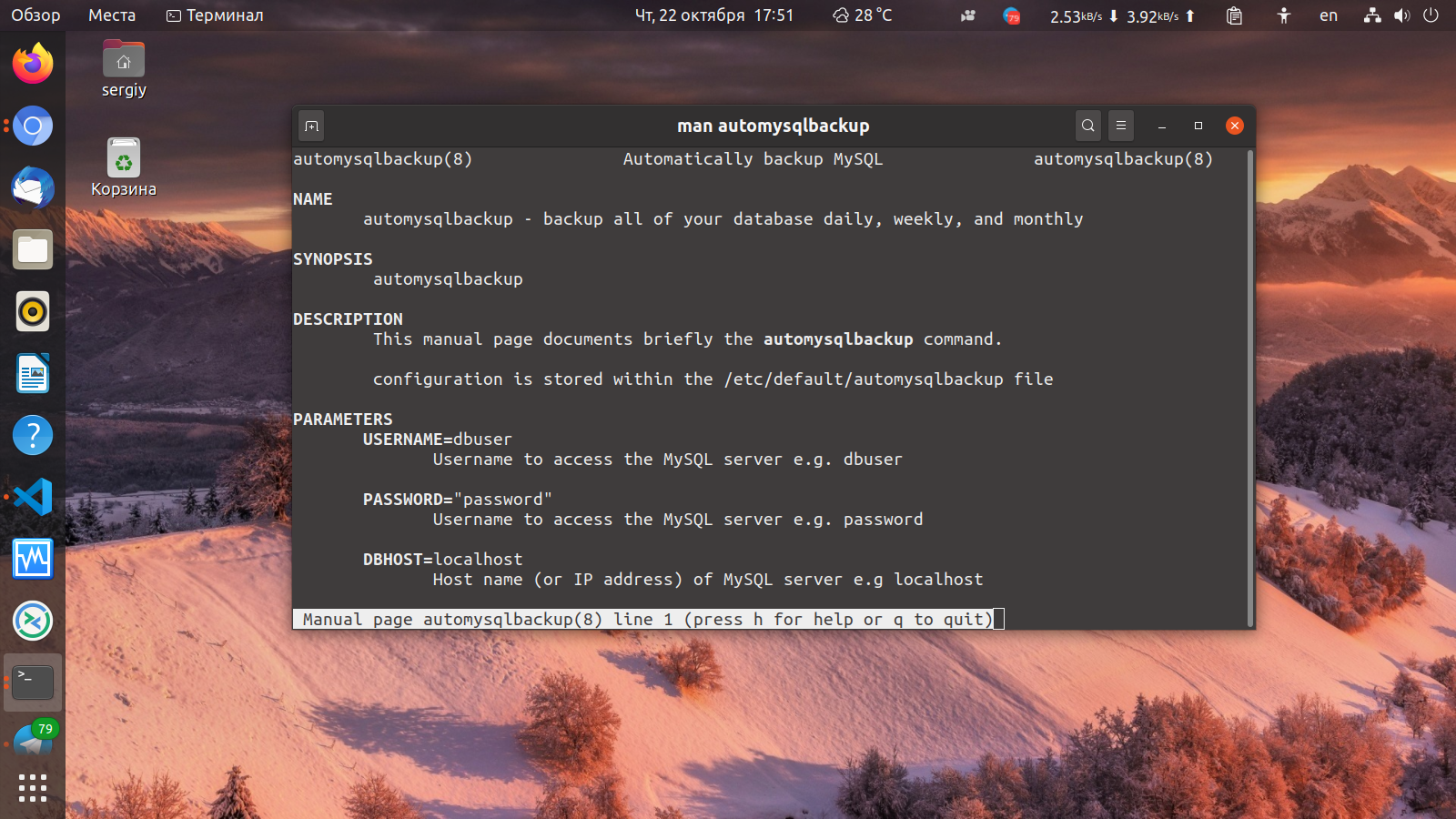Screen dimensions: 1456x819
Task: Click the DBHOST=localhost parameter line
Action: point(443,560)
